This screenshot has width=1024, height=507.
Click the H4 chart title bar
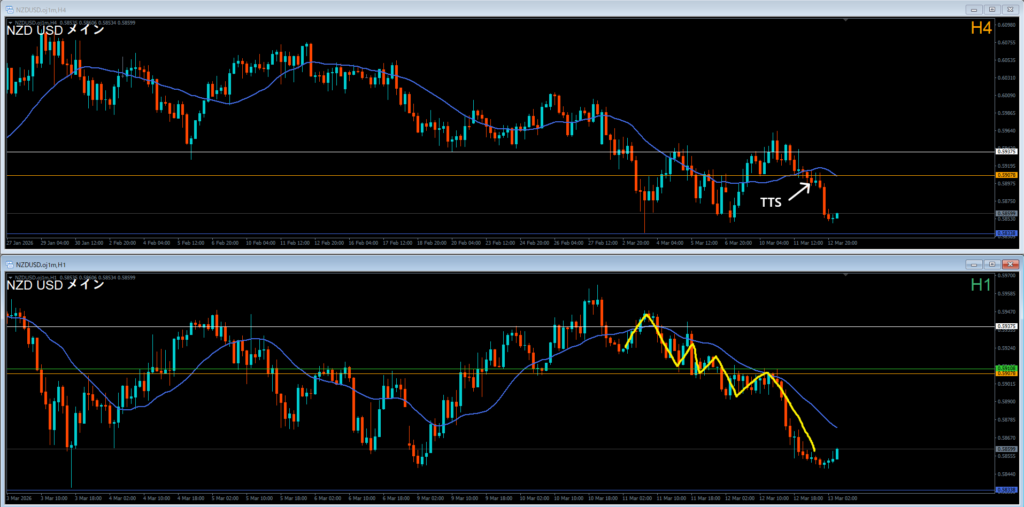point(500,9)
